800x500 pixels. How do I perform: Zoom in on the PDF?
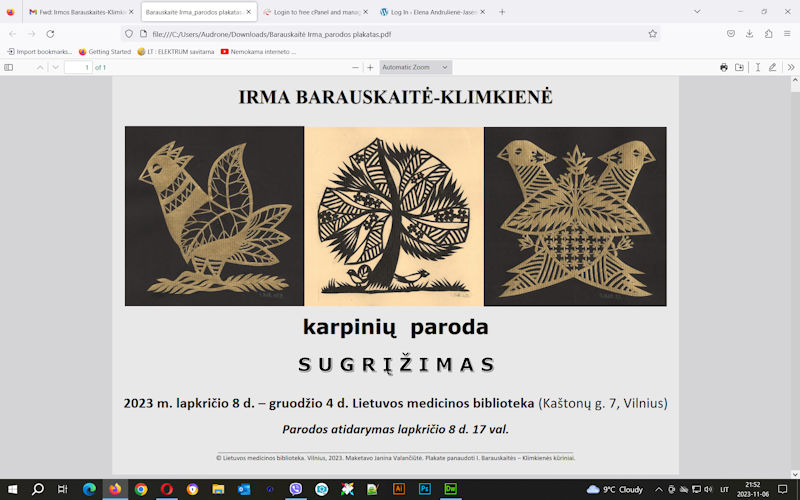(370, 67)
